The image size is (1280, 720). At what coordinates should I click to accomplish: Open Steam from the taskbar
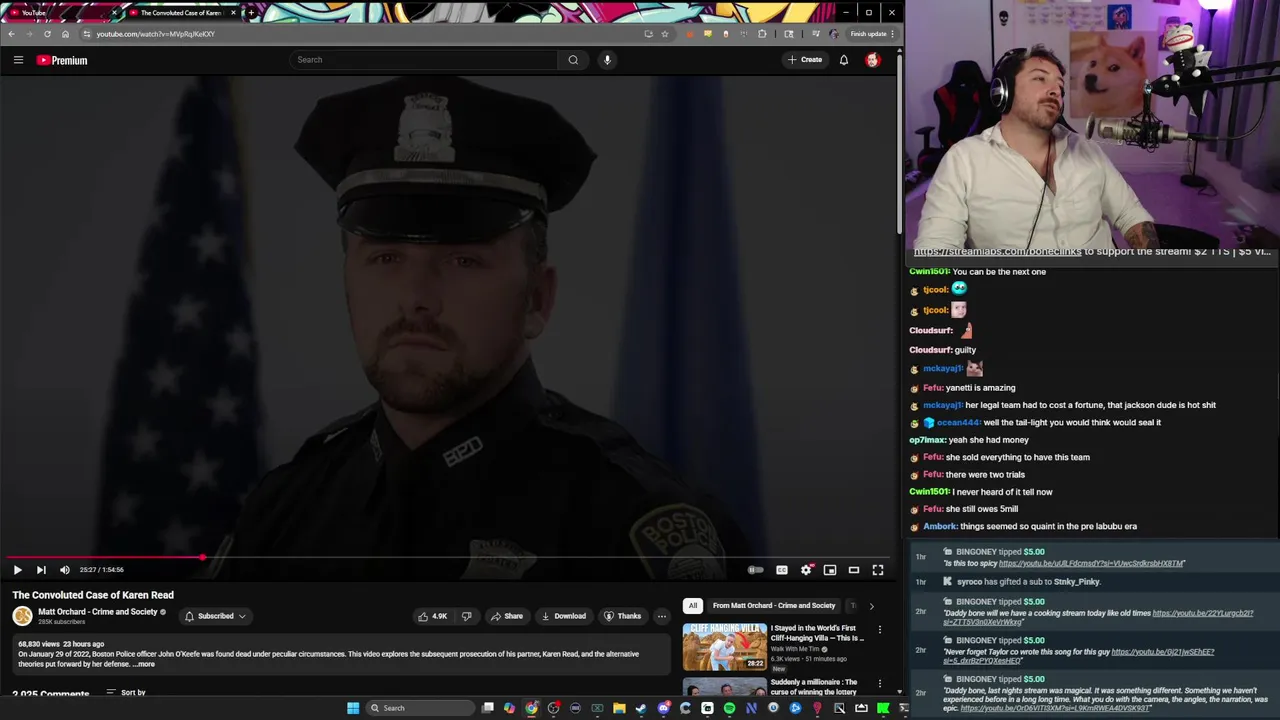pyautogui.click(x=641, y=708)
